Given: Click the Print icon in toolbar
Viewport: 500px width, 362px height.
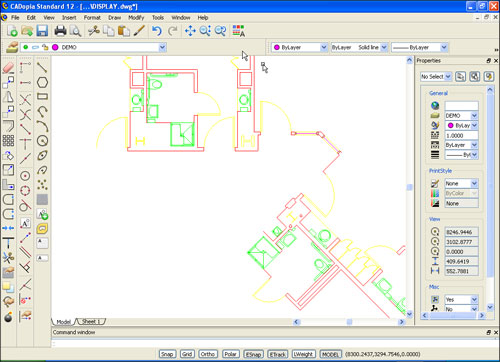Looking at the screenshot, I should pos(60,31).
